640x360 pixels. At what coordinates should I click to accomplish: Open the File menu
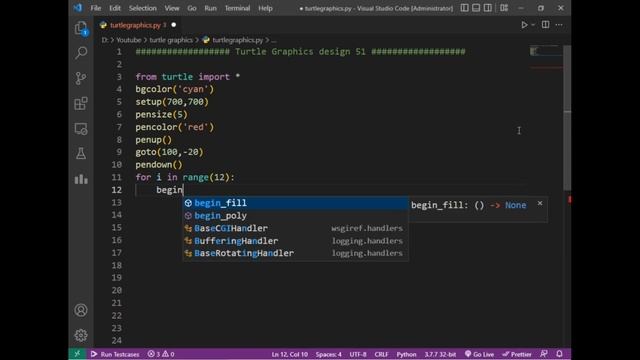96,8
